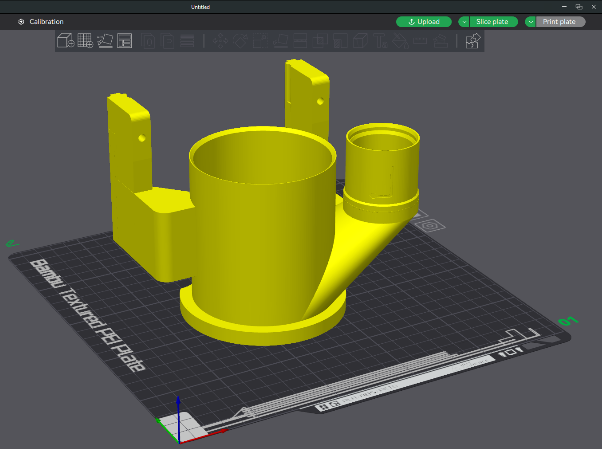
Task: Click the Print plate button
Action: 558,21
